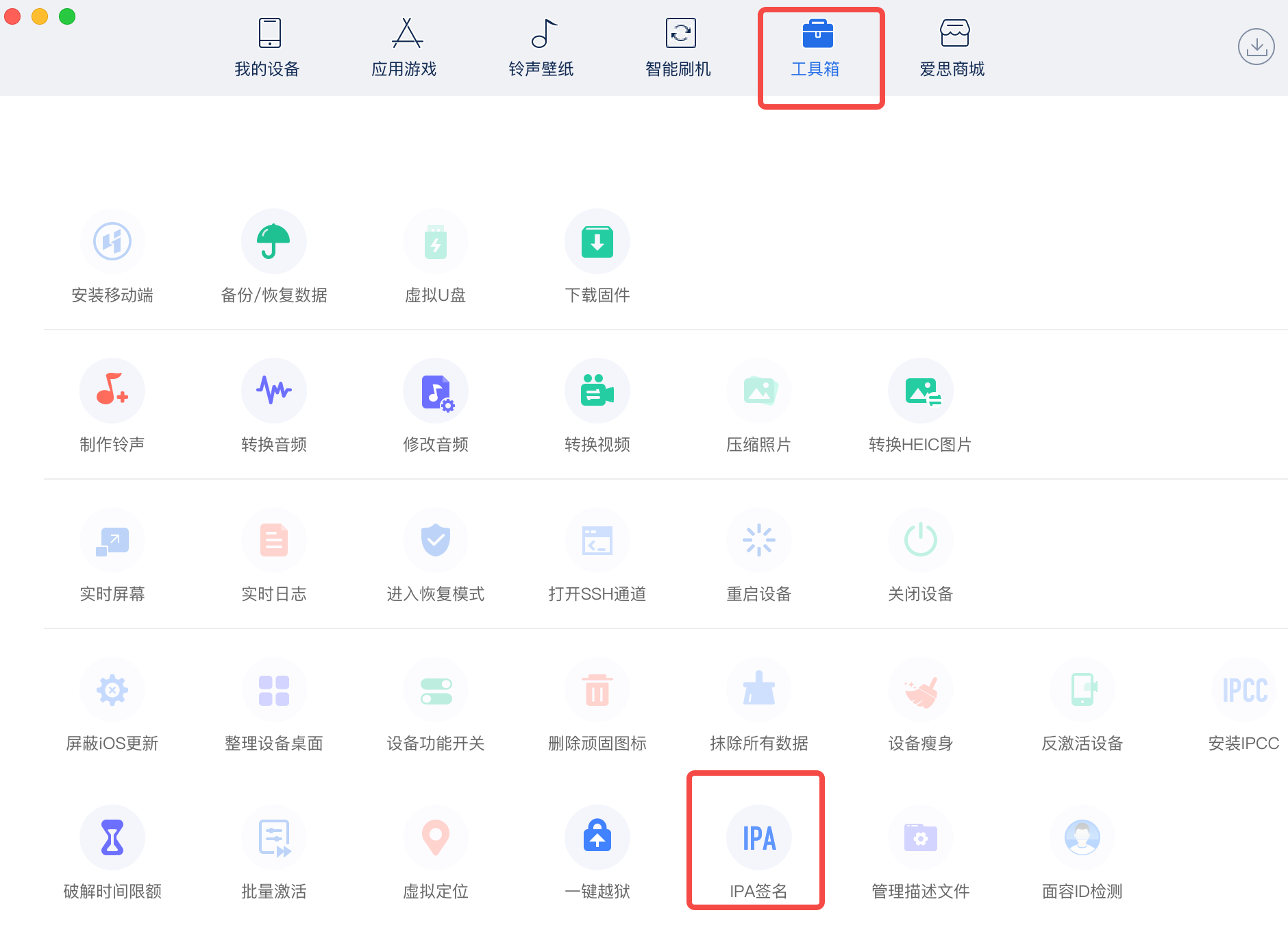Viewport: 1288px width, 932px height.
Task: Launch the 转换视频 video converter
Action: pyautogui.click(x=597, y=391)
